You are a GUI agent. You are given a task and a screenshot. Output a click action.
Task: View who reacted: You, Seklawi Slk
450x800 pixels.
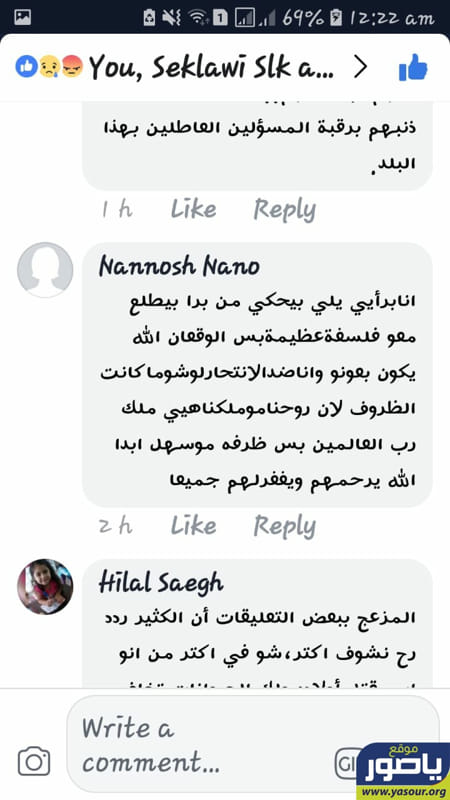pyautogui.click(x=211, y=67)
